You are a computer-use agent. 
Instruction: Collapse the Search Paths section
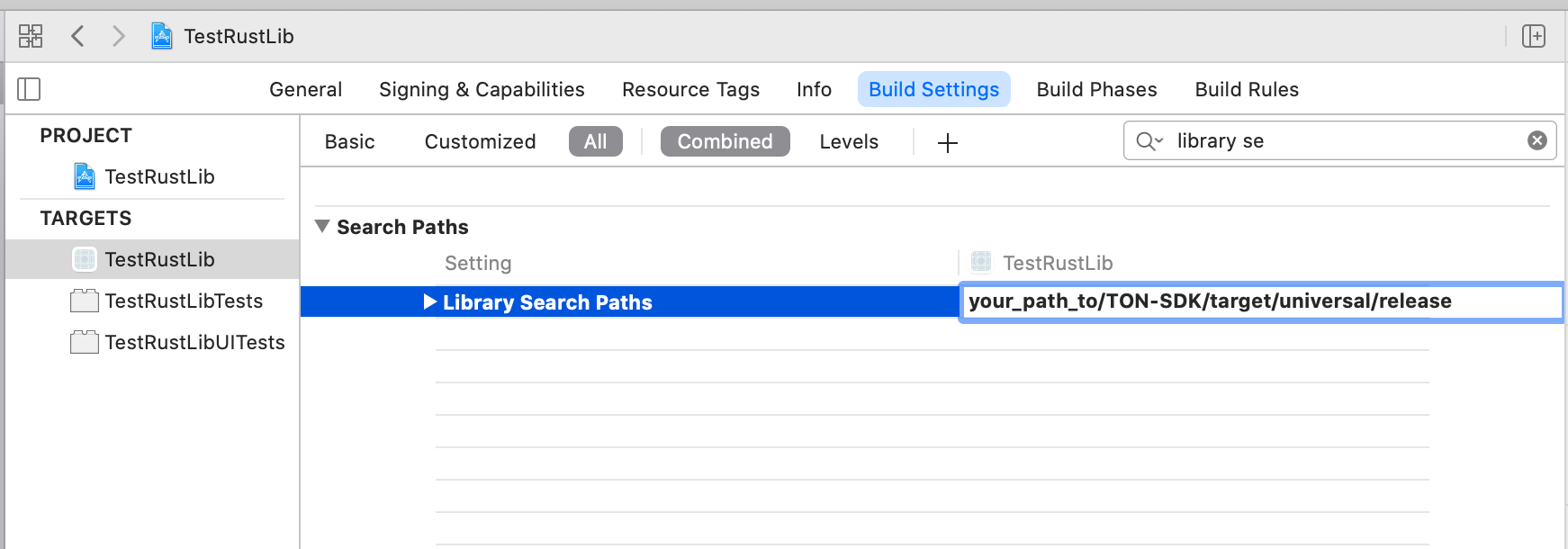pyautogui.click(x=322, y=227)
